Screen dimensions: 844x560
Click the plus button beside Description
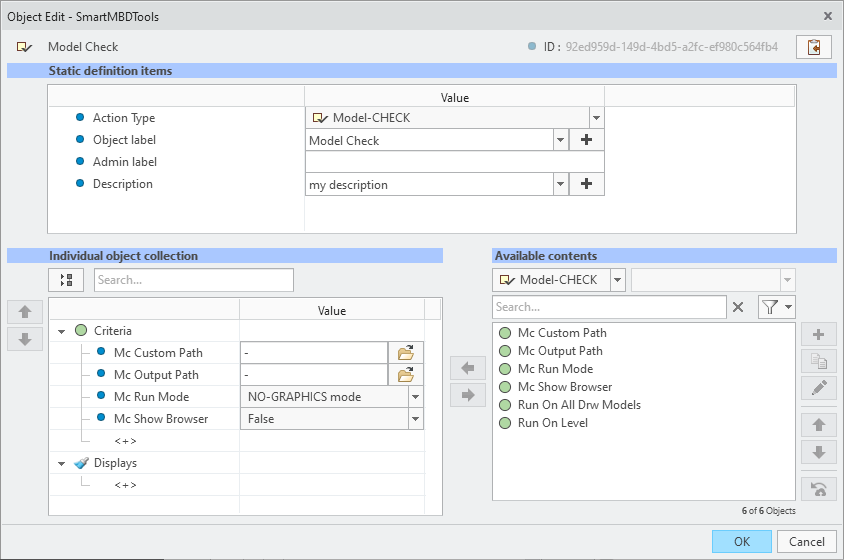pyautogui.click(x=586, y=184)
